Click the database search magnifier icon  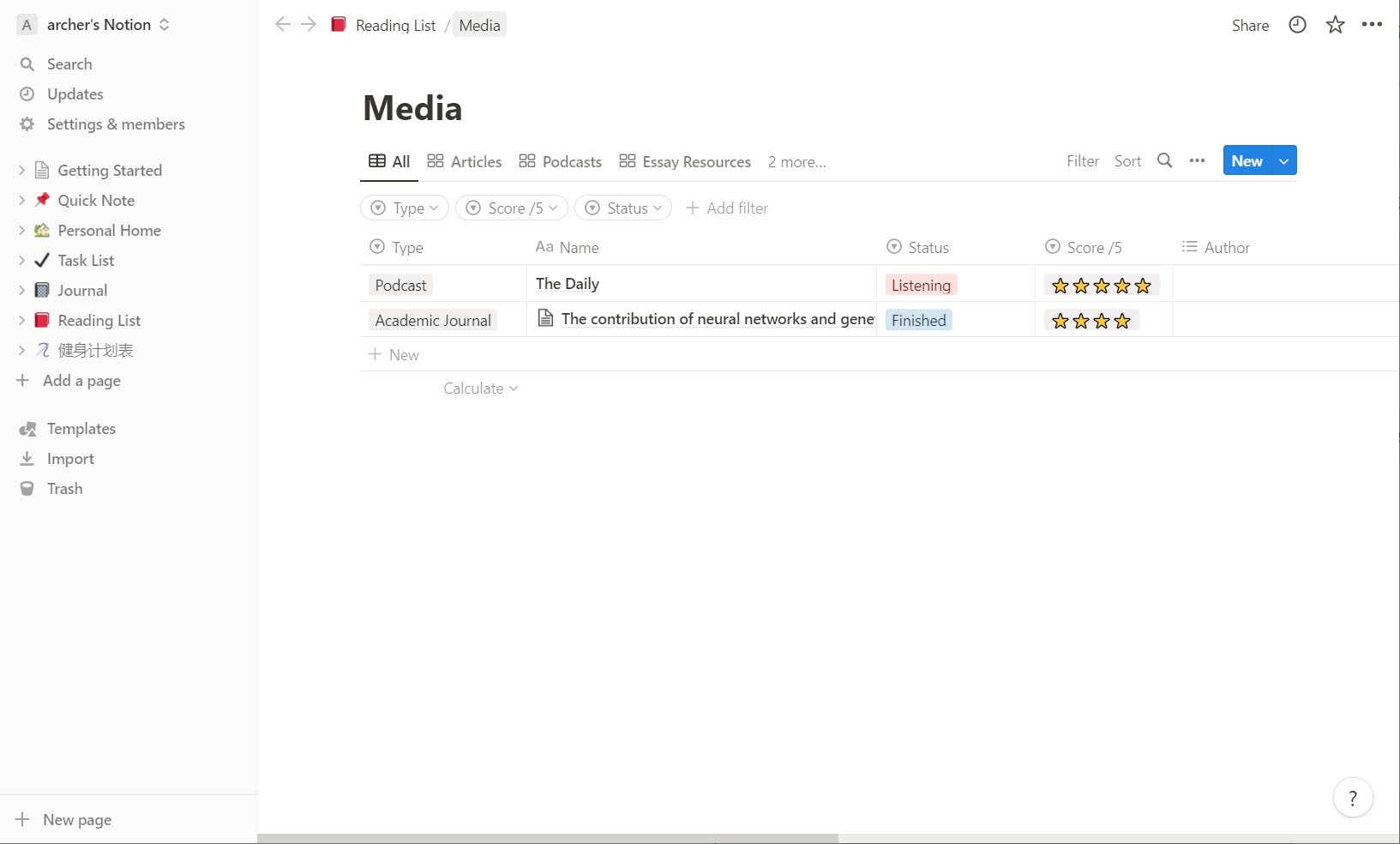click(1164, 160)
